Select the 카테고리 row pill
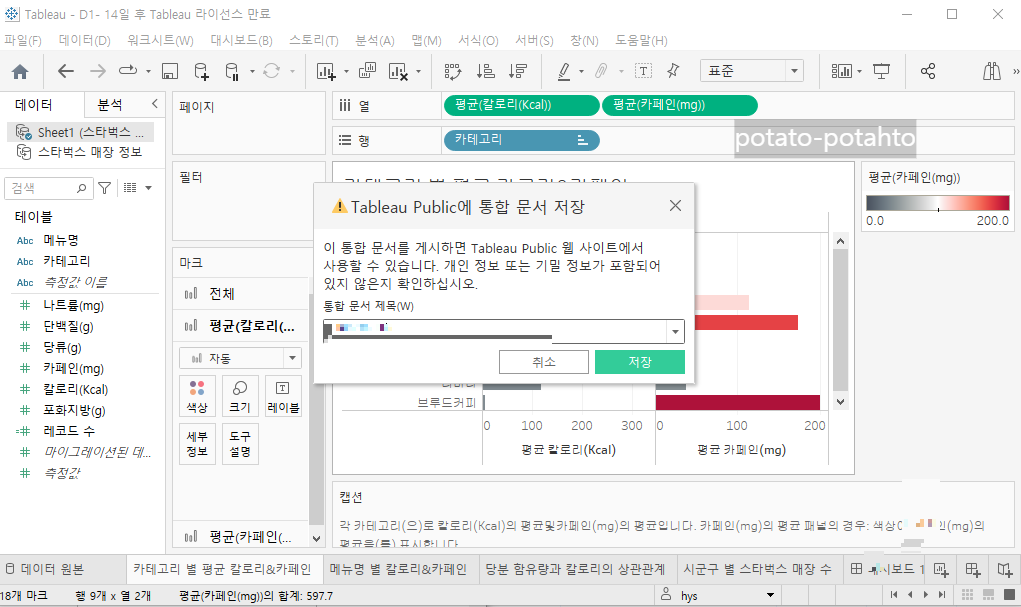Image resolution: width=1021 pixels, height=607 pixels. [521, 140]
